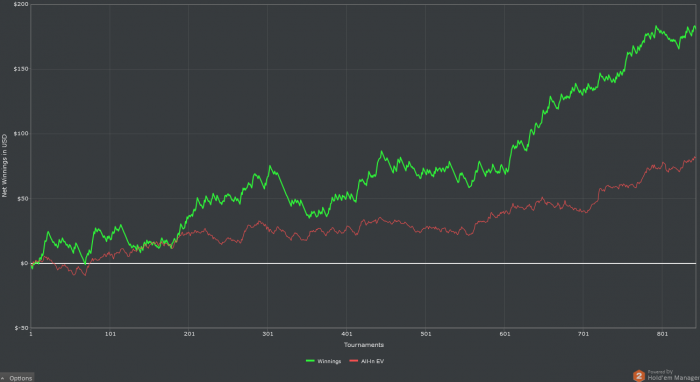Click the $150 y-axis label
The width and height of the screenshot is (700, 382).
pos(21,69)
